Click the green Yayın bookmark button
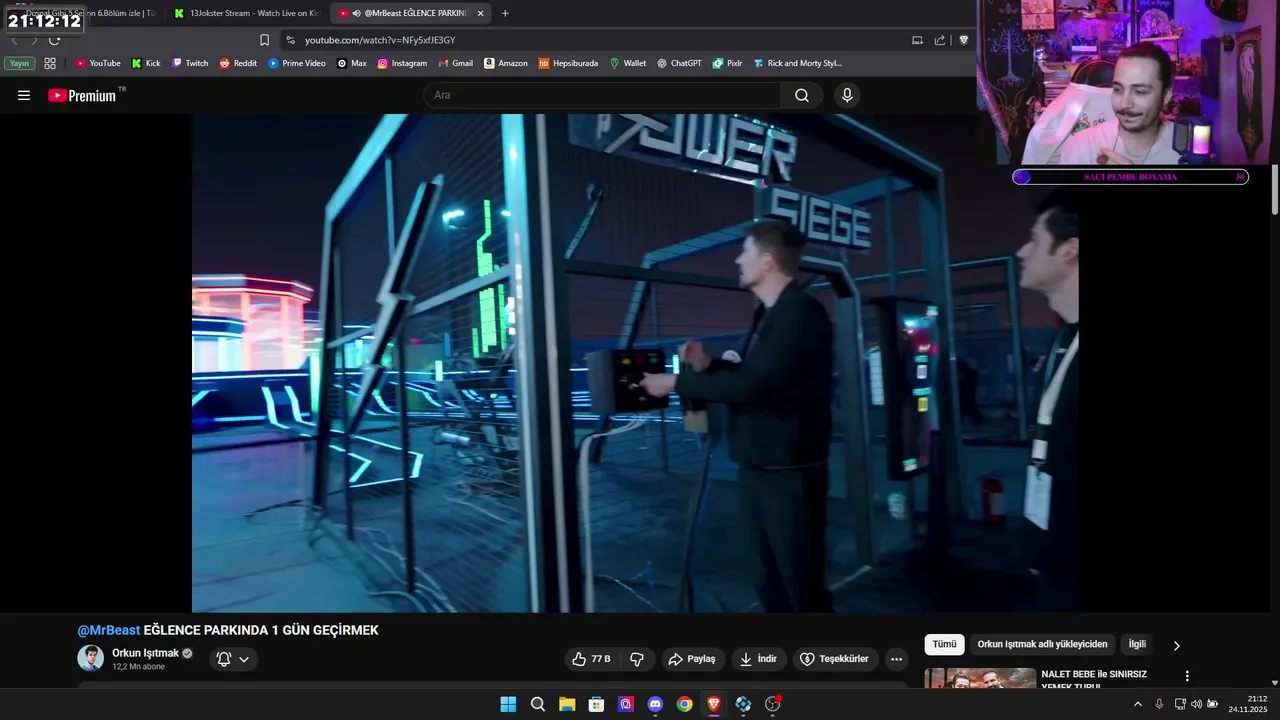 click(x=19, y=63)
